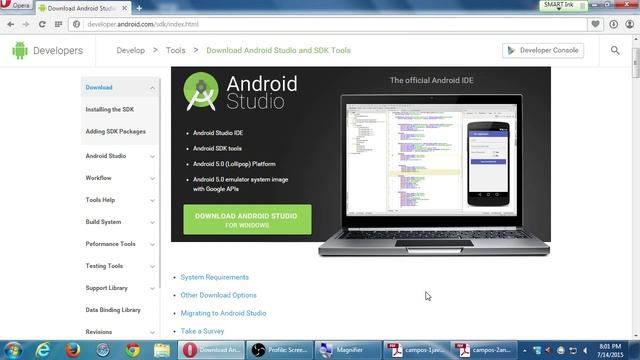Click Download Android Studio for Windows button
Image resolution: width=640 pixels, height=360 pixels.
[247, 220]
